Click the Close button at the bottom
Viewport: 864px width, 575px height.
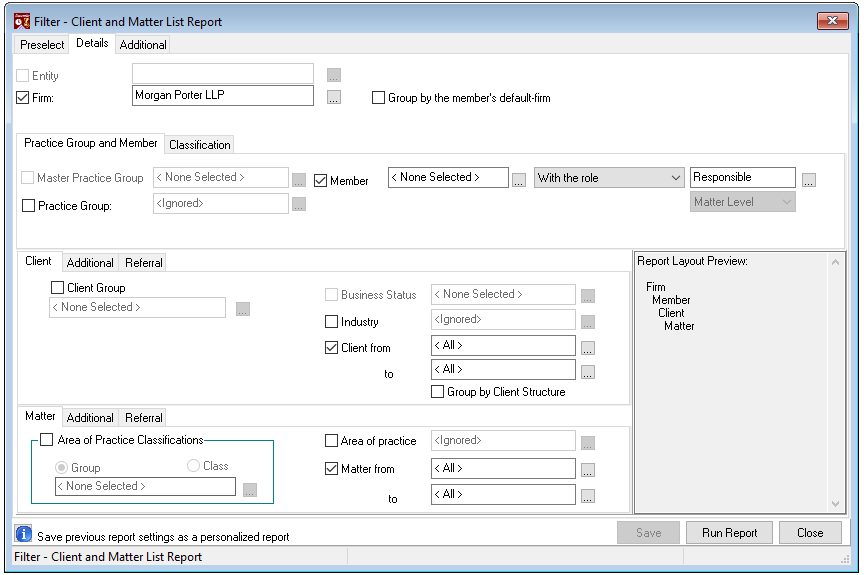click(810, 533)
